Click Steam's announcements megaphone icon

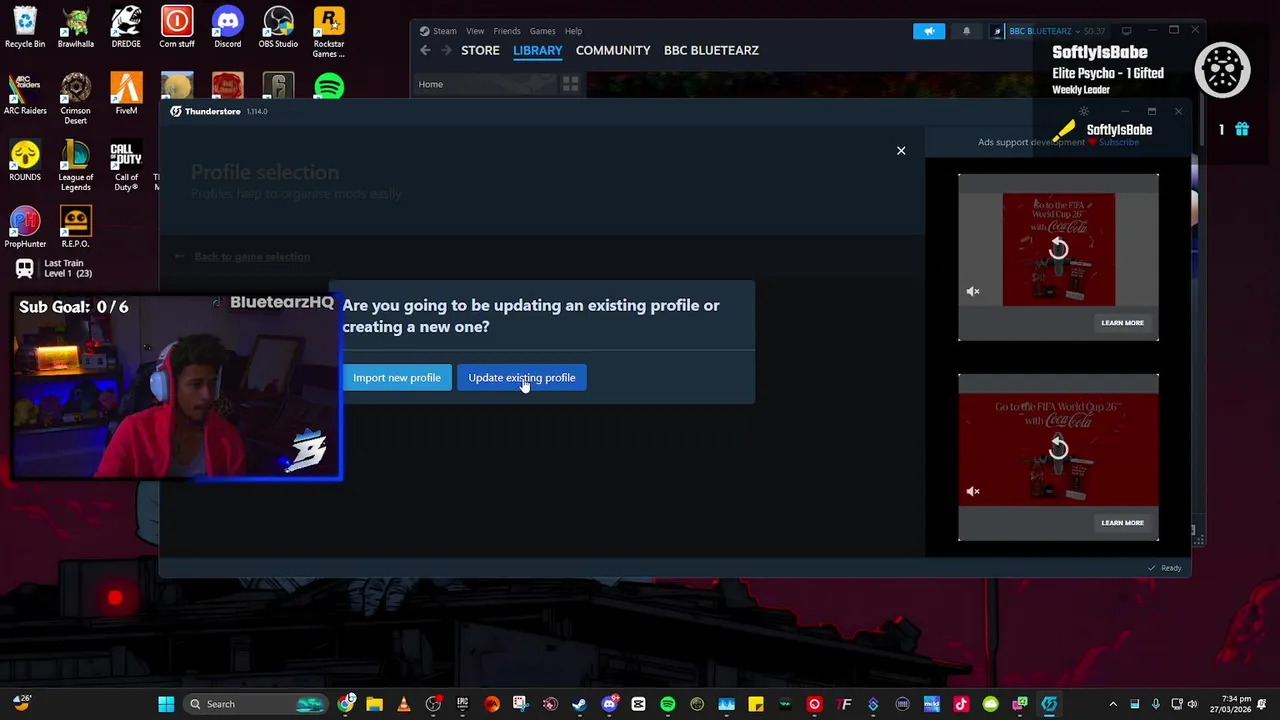pyautogui.click(x=929, y=31)
